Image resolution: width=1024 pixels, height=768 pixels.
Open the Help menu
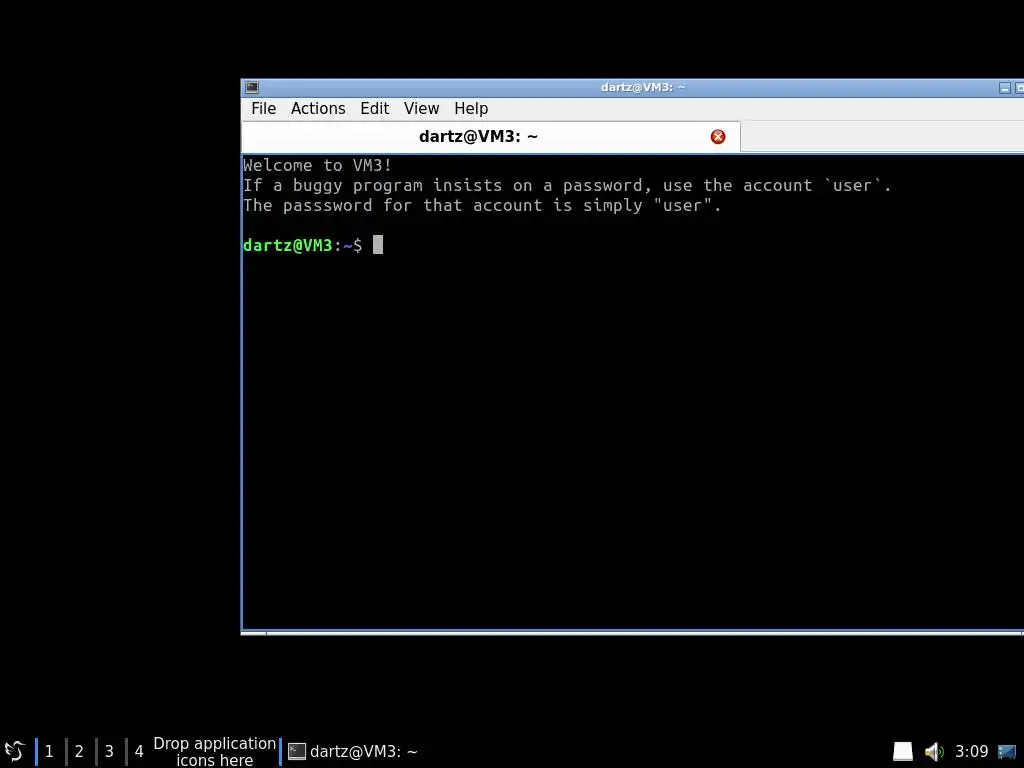pos(471,108)
